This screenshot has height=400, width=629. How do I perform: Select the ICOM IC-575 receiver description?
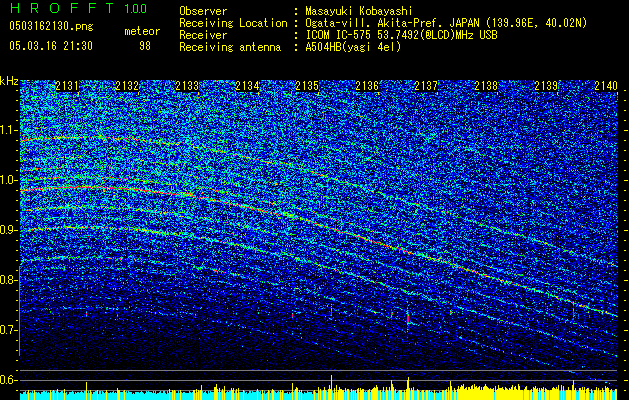coord(401,35)
